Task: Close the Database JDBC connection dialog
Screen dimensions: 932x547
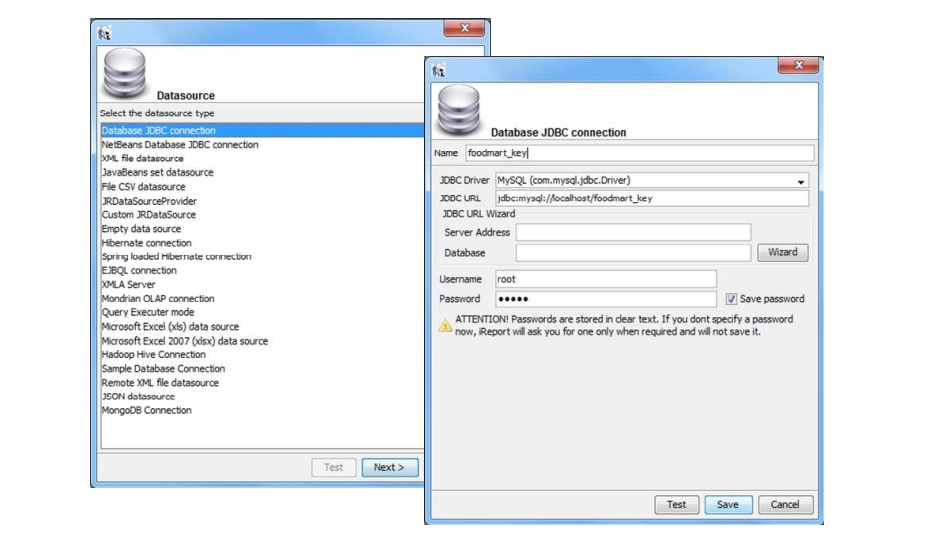Action: point(798,65)
